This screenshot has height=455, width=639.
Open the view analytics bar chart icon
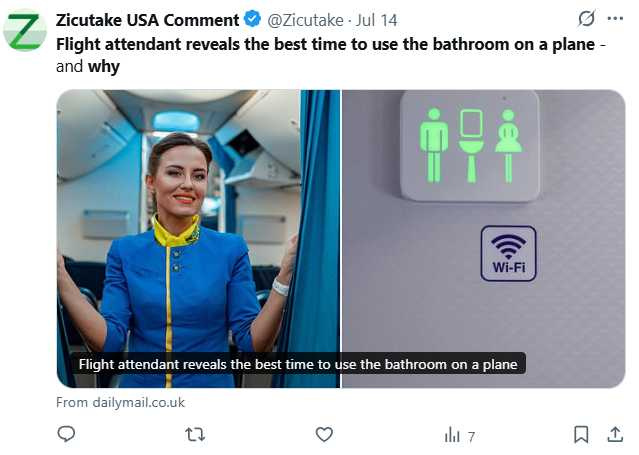point(452,435)
